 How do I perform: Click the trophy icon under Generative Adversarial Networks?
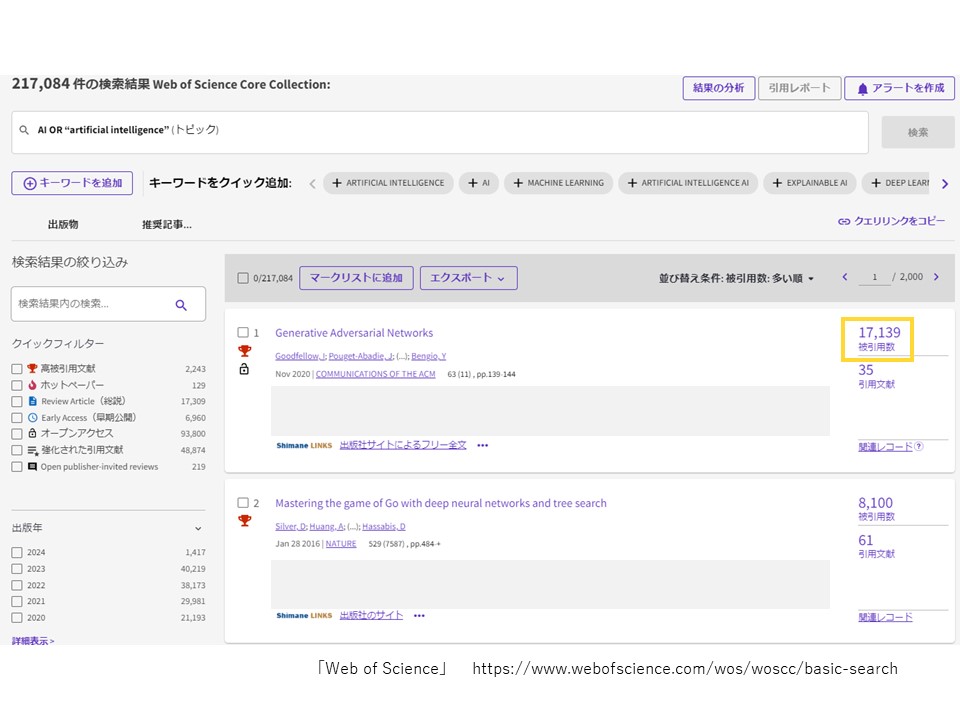click(x=244, y=351)
